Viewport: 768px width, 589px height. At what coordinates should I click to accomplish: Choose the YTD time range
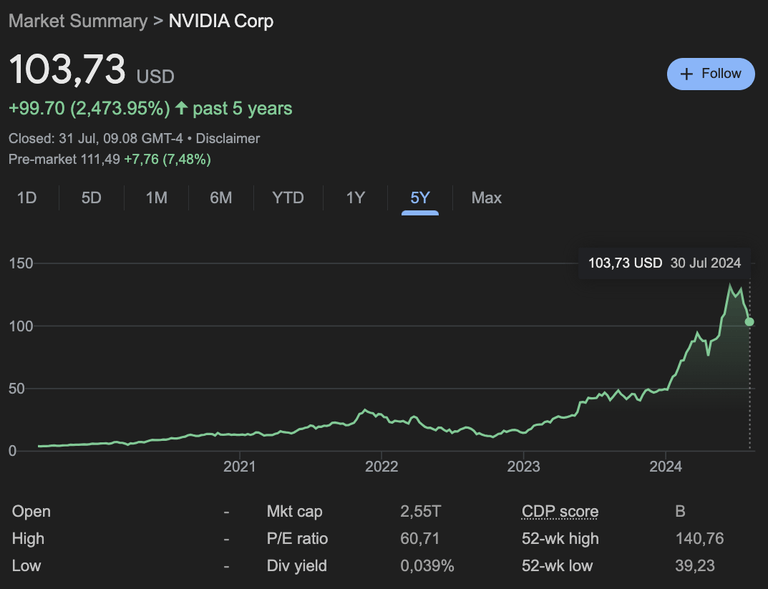tap(288, 198)
